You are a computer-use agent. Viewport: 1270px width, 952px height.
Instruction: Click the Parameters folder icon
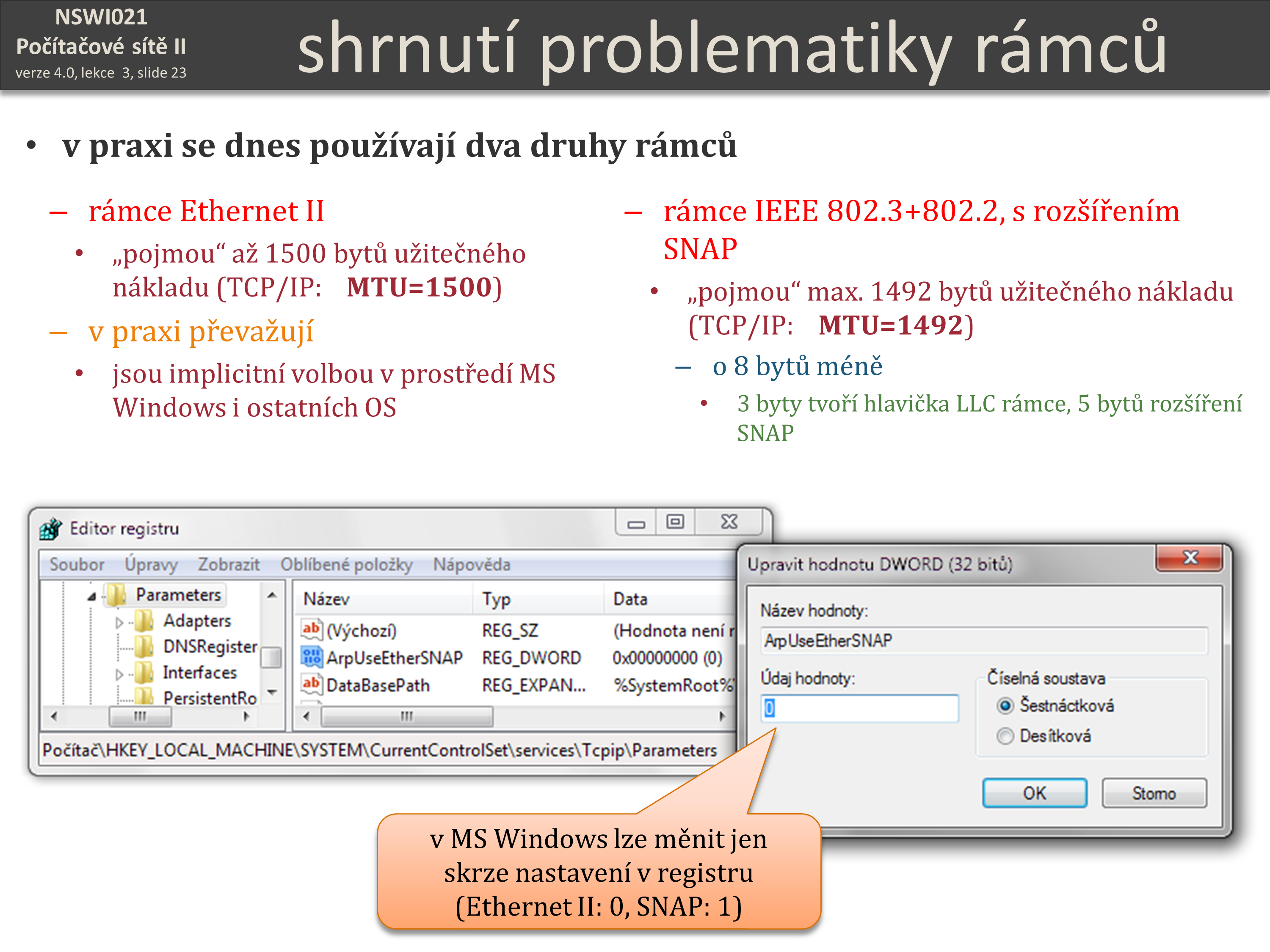(116, 595)
